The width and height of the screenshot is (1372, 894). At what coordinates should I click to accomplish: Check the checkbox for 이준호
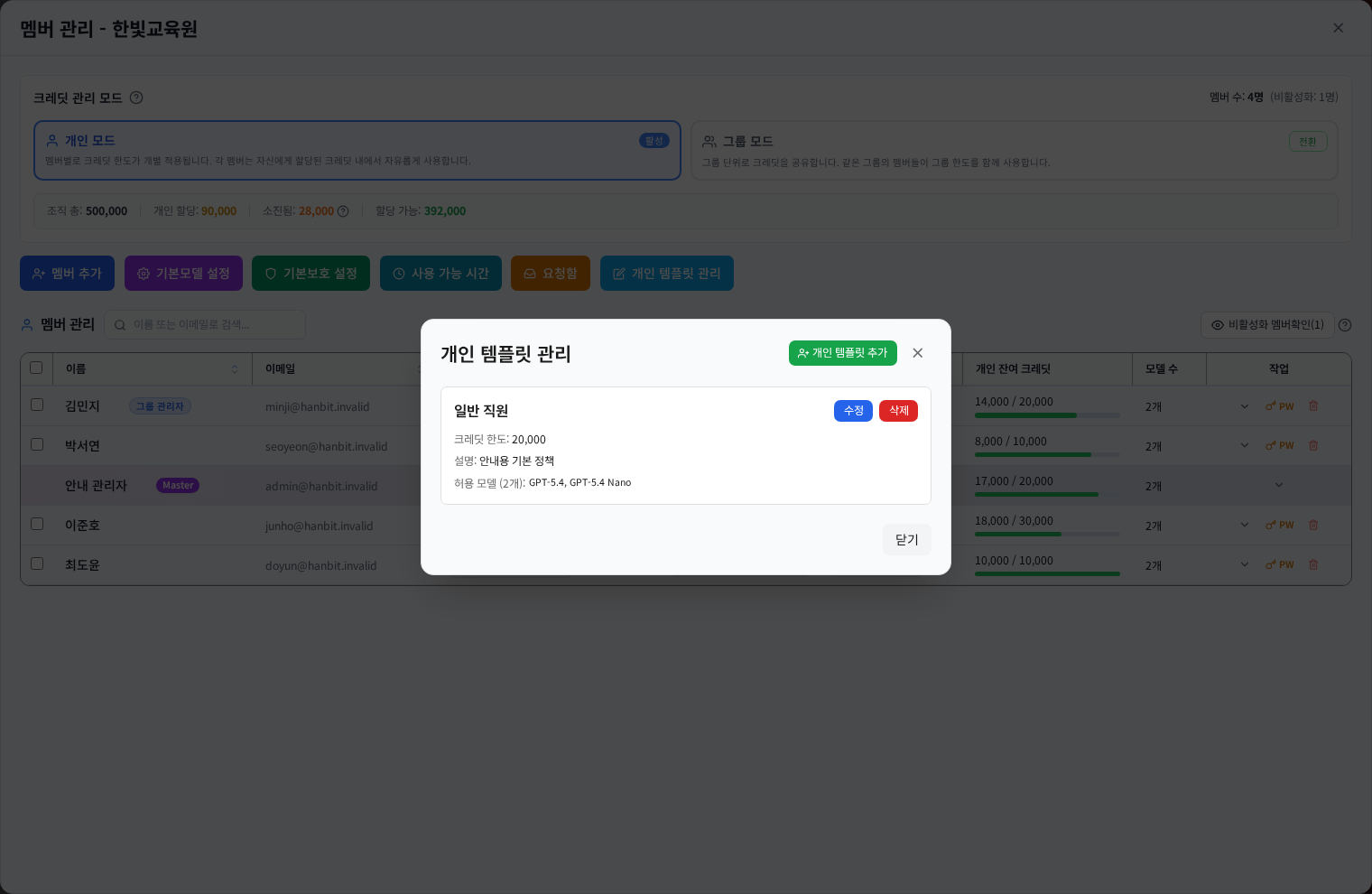point(37,524)
